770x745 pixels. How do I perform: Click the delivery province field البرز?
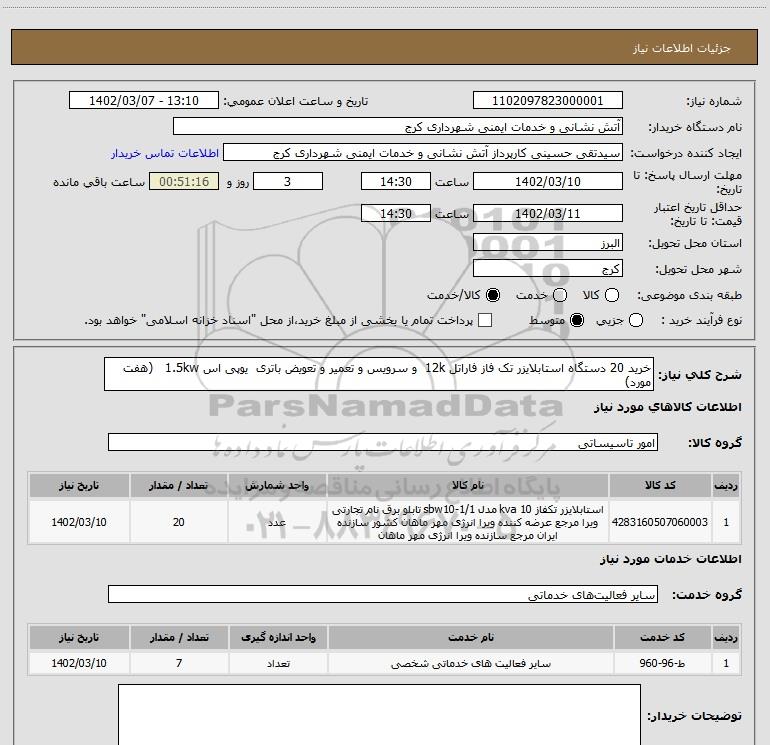coord(548,243)
